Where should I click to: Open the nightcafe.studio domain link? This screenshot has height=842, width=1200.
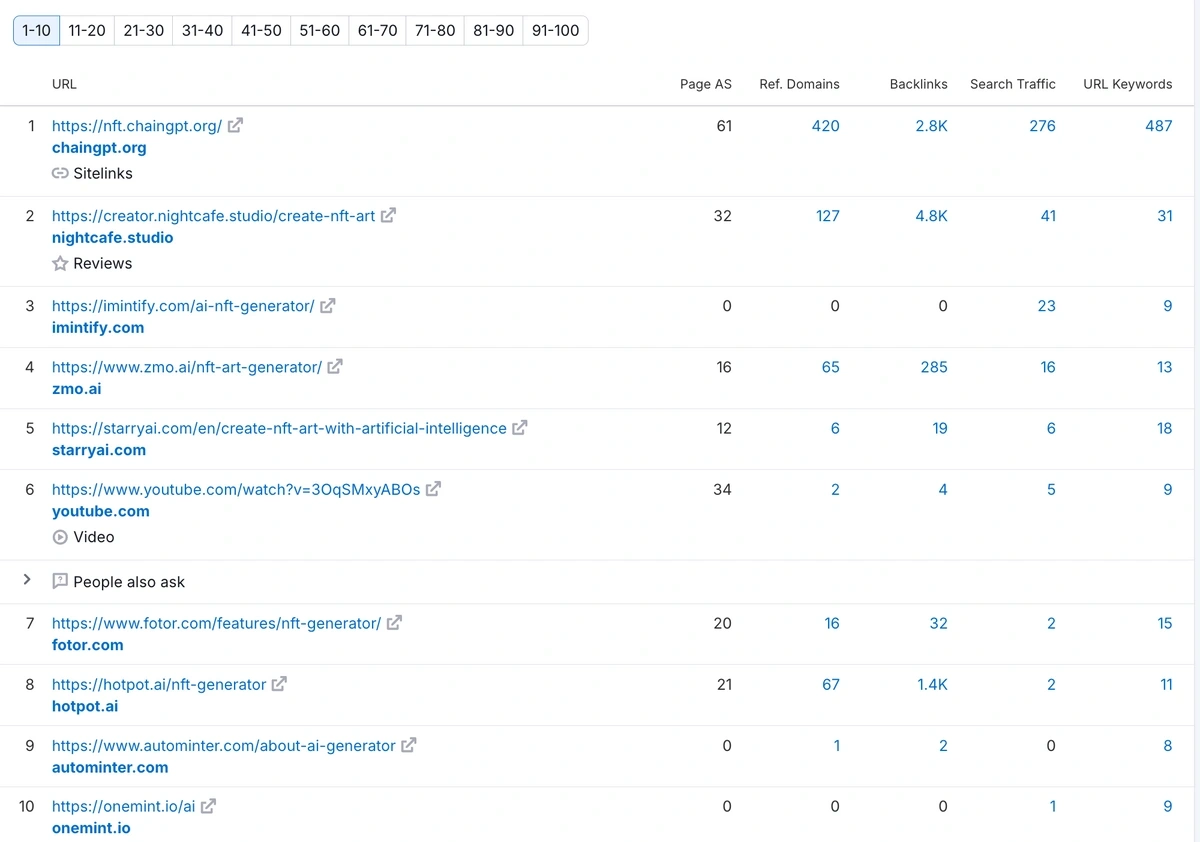coord(113,238)
